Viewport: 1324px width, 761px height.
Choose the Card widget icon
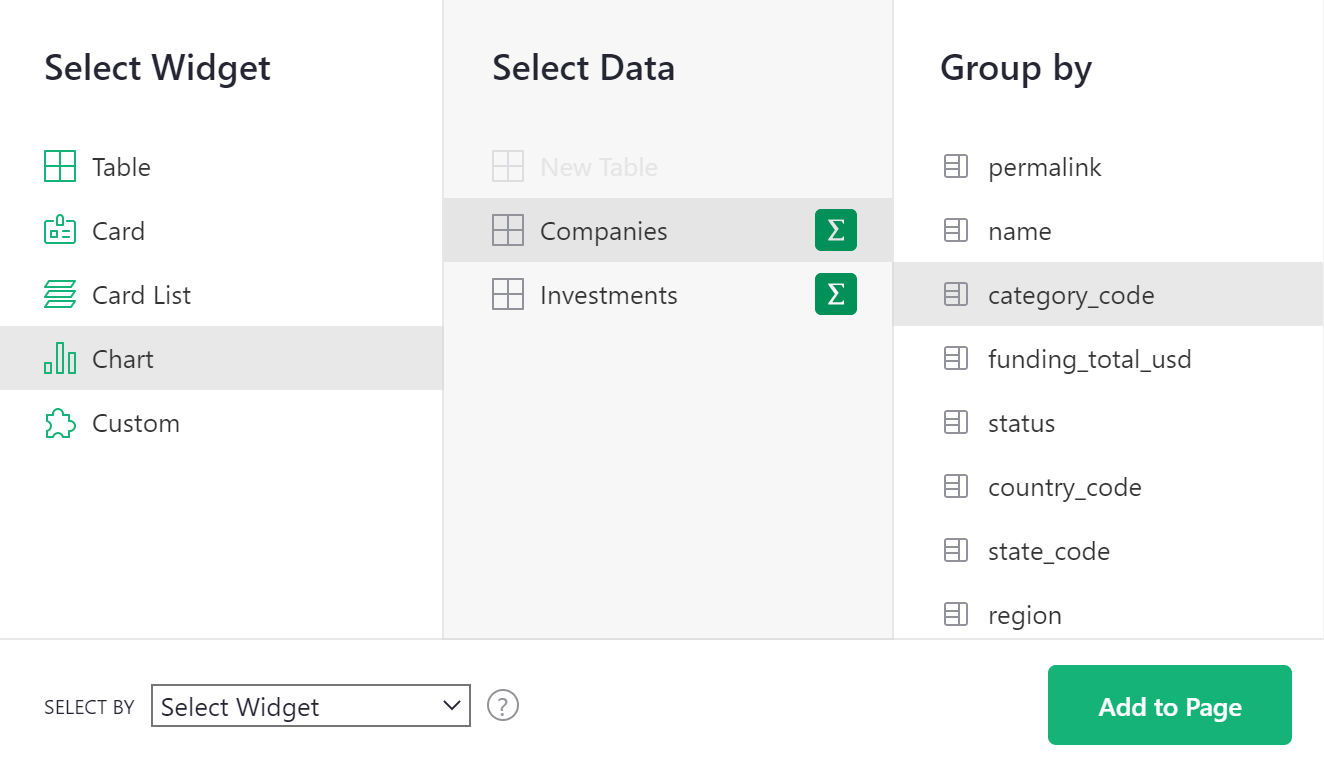pos(60,231)
